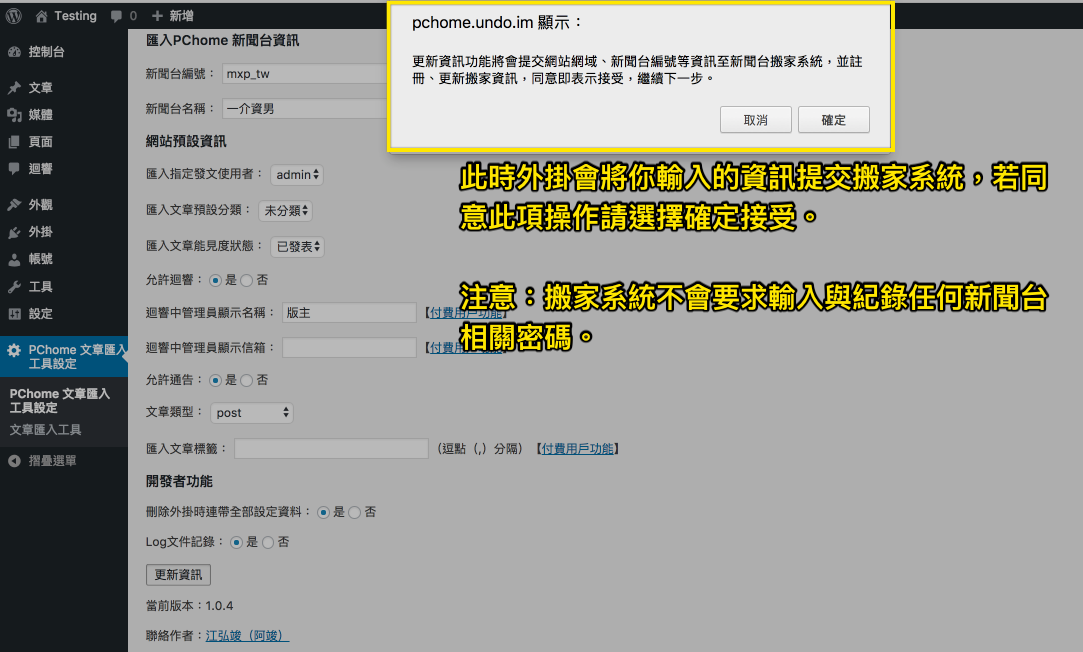
Task: Collapse the sidebar with 摺疊選單 arrow icon
Action: (15, 461)
